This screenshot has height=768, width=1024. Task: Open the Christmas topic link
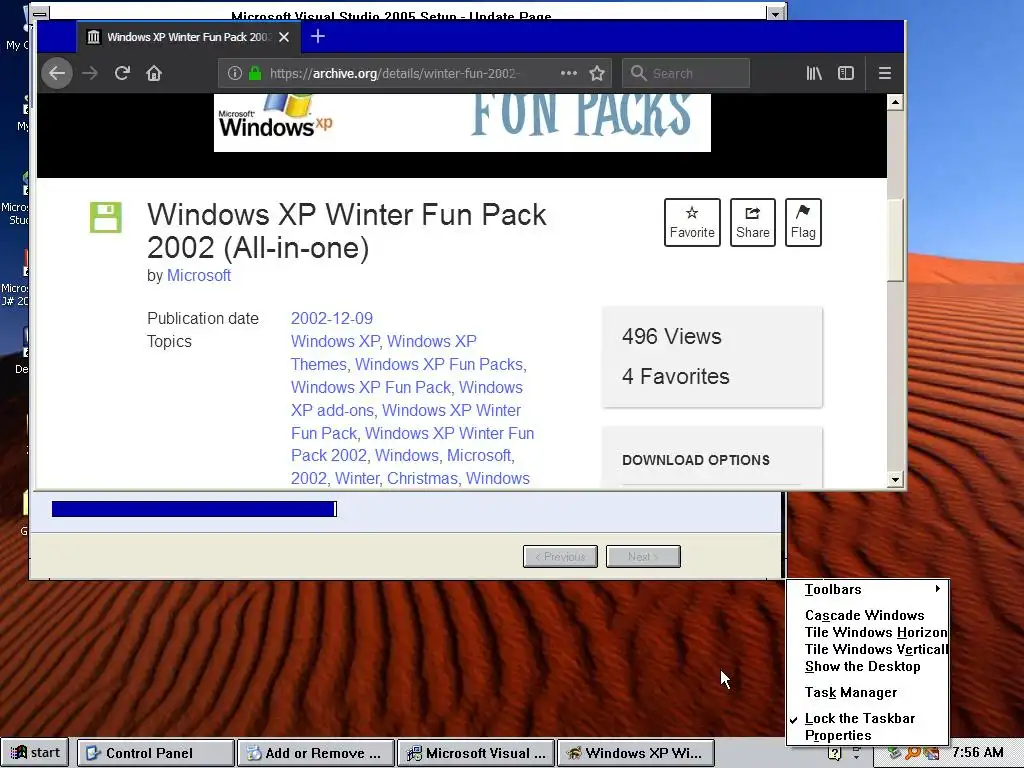pos(422,479)
